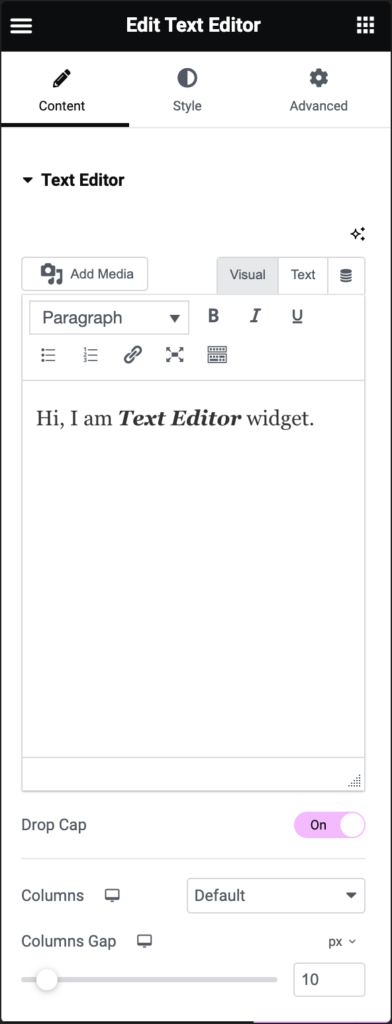This screenshot has height=1024, width=392.
Task: Open the dynamic tags database icon
Action: pos(346,276)
